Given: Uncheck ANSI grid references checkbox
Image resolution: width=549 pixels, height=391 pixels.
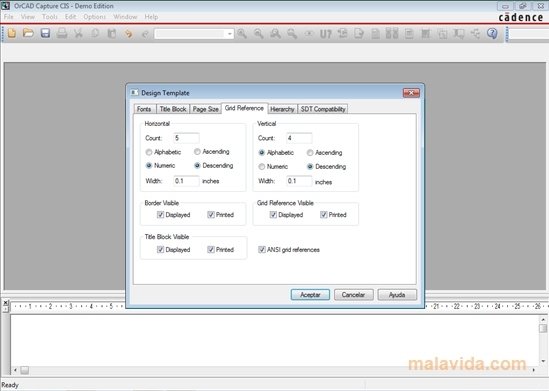Looking at the screenshot, I should (x=262, y=250).
